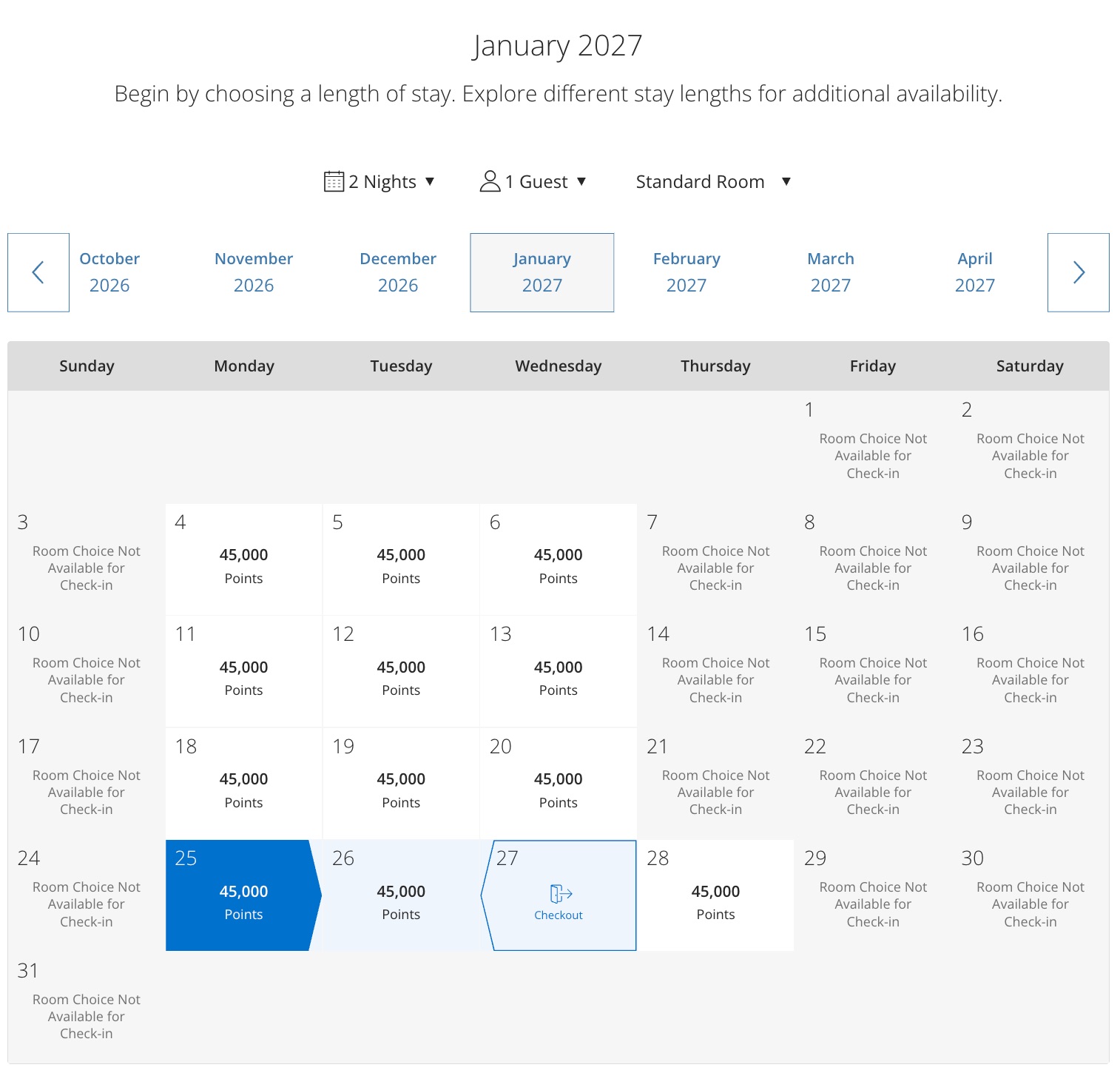Click the calendar icon beside 2 Nights

[334, 181]
